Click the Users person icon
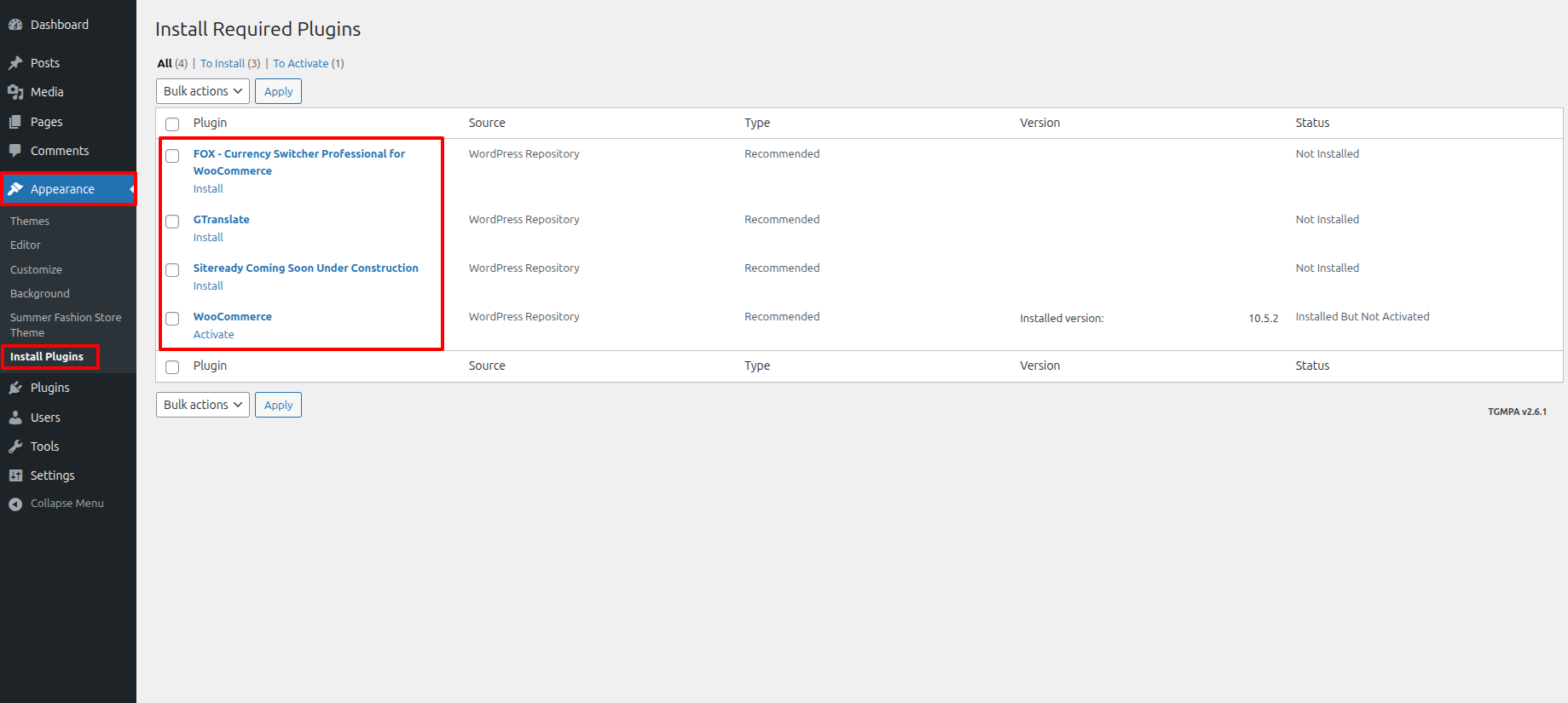Screen dimensions: 1568x703 [x=15, y=418]
